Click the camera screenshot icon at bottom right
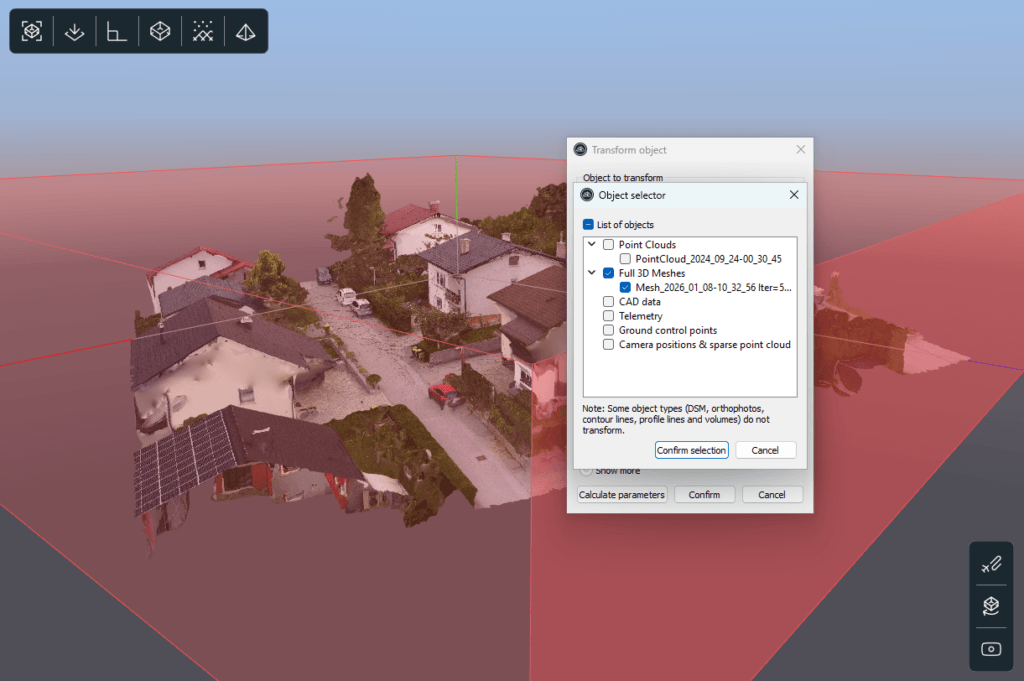Screen dimensions: 1024x681 pyautogui.click(x=991, y=649)
